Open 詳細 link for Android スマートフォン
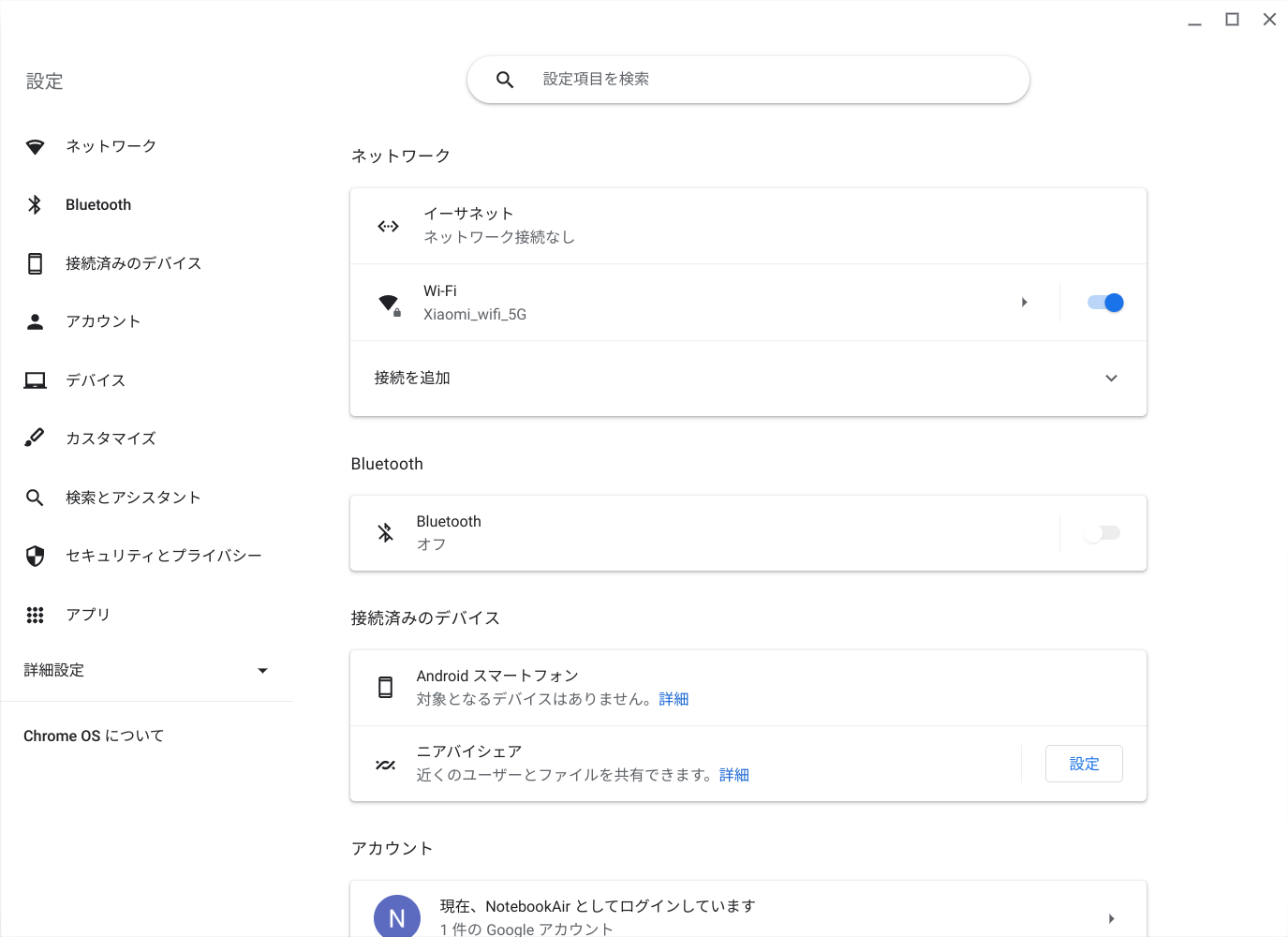 (674, 699)
